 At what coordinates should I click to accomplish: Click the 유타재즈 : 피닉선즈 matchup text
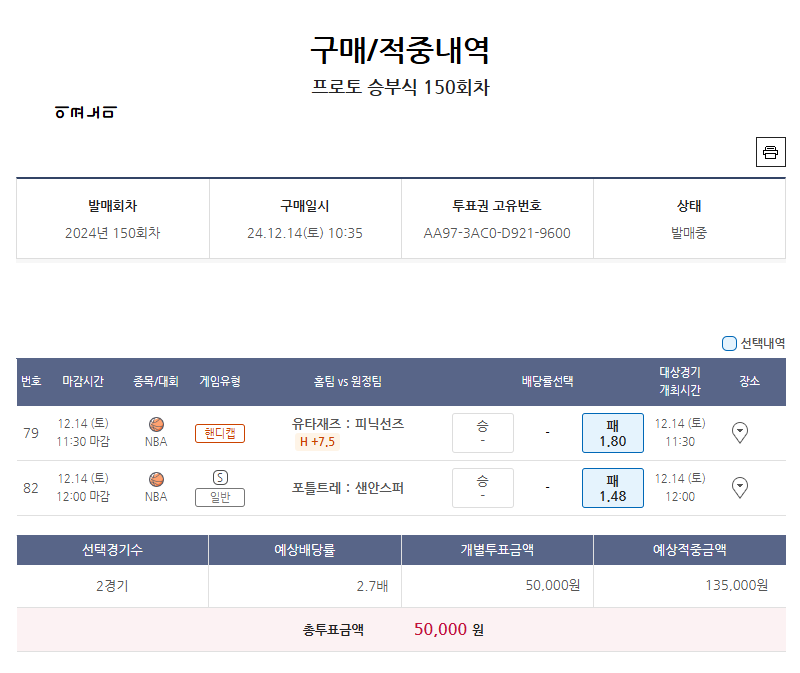(348, 423)
